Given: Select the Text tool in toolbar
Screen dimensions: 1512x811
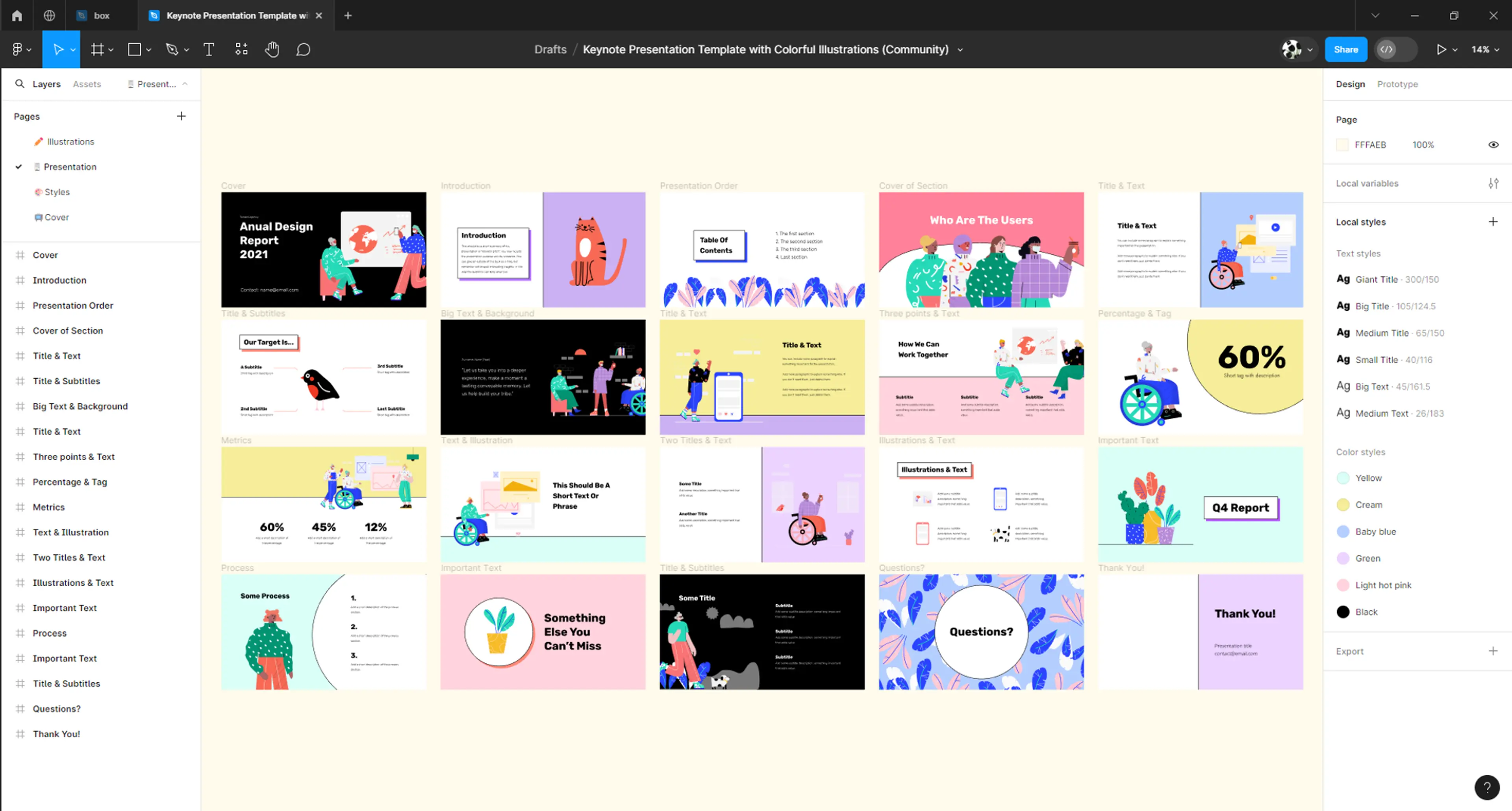Looking at the screenshot, I should tap(209, 49).
